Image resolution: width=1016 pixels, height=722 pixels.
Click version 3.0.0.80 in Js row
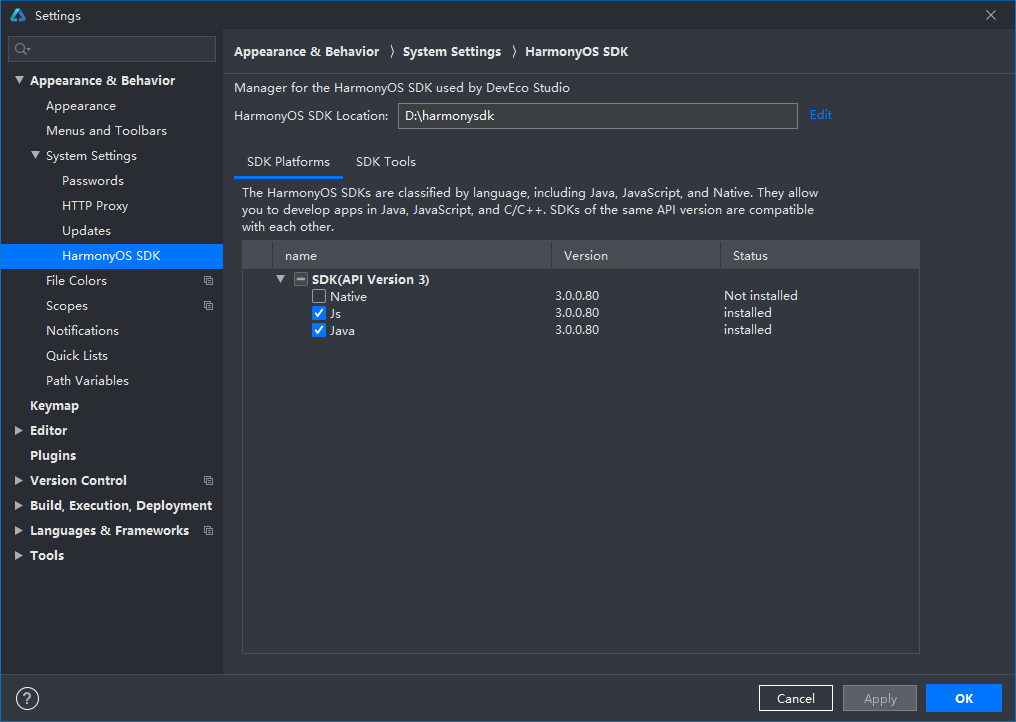coord(577,312)
